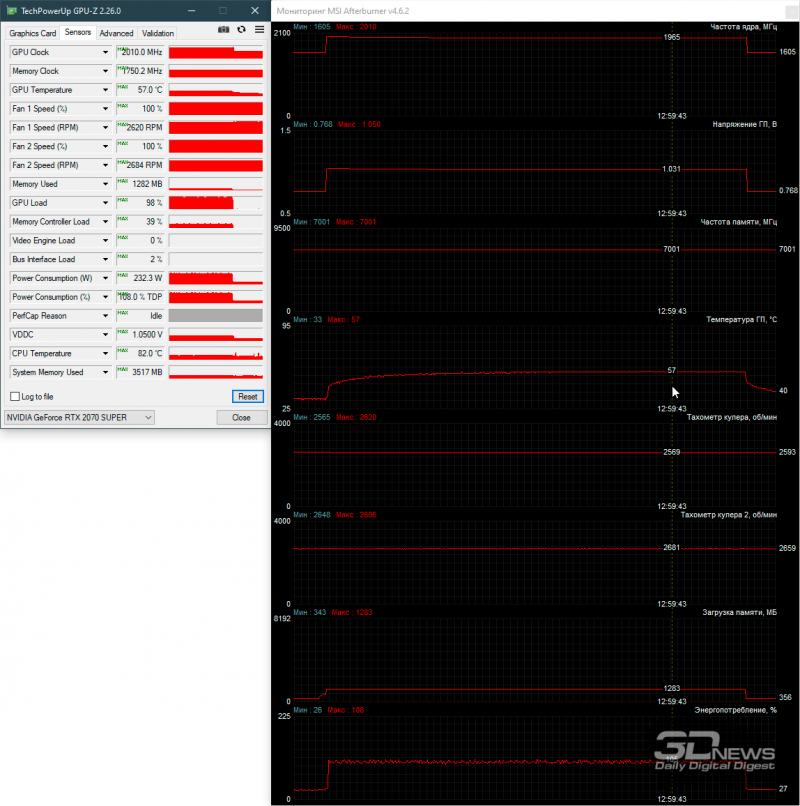Select the Sensors tab
The width and height of the screenshot is (800, 806).
point(78,32)
